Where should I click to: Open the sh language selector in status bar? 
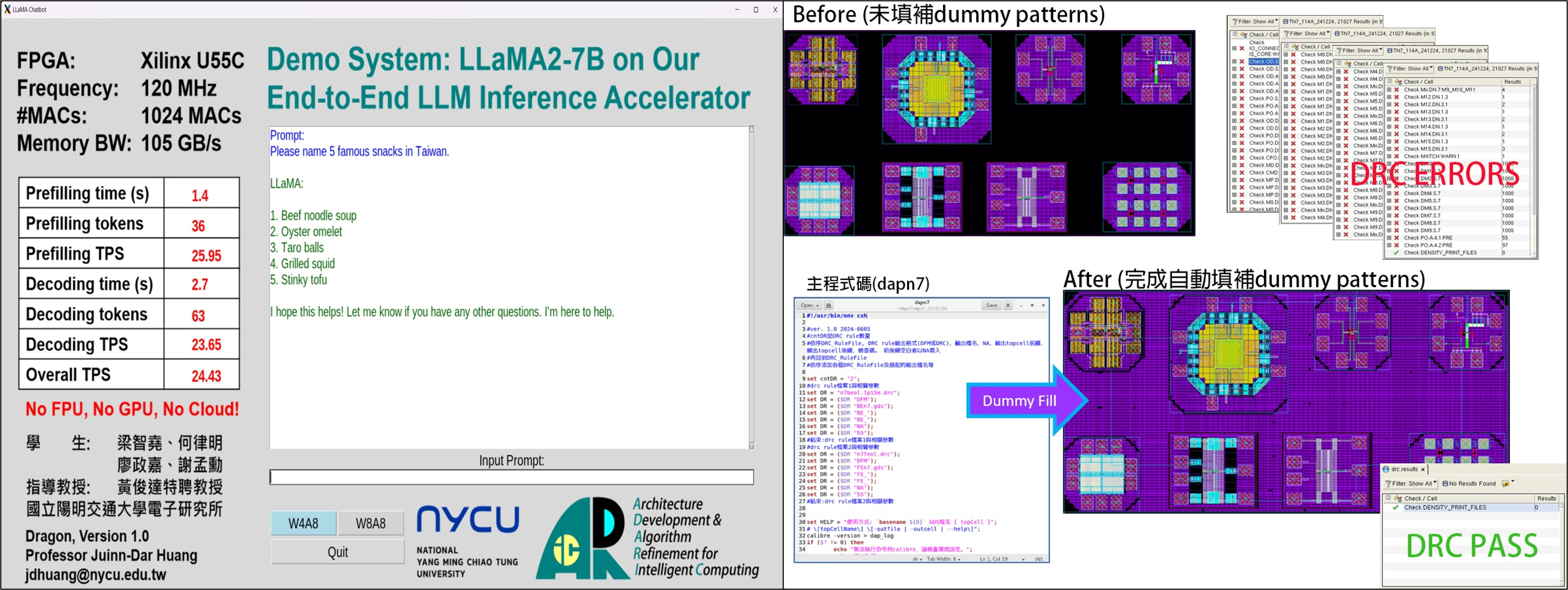coord(917,559)
